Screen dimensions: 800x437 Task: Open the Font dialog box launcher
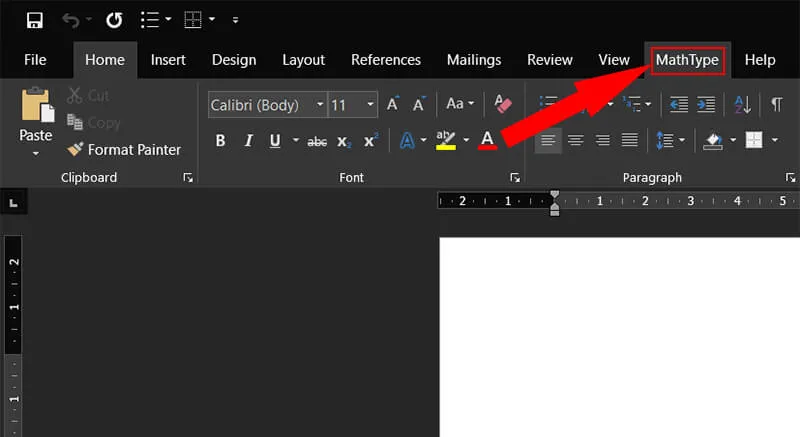(x=515, y=178)
